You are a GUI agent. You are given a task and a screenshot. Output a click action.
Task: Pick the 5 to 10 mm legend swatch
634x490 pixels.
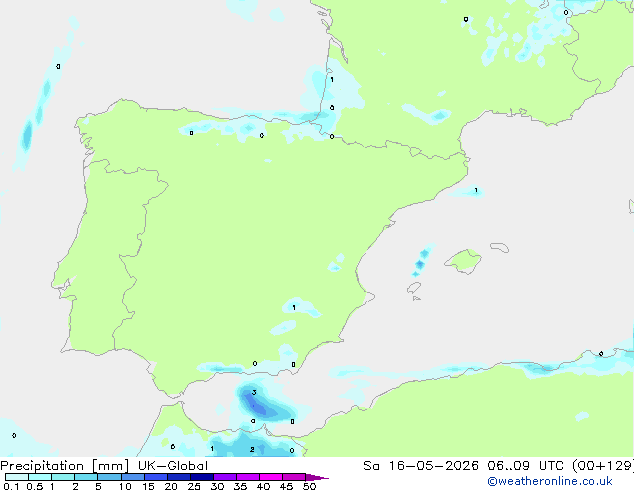pyautogui.click(x=109, y=477)
